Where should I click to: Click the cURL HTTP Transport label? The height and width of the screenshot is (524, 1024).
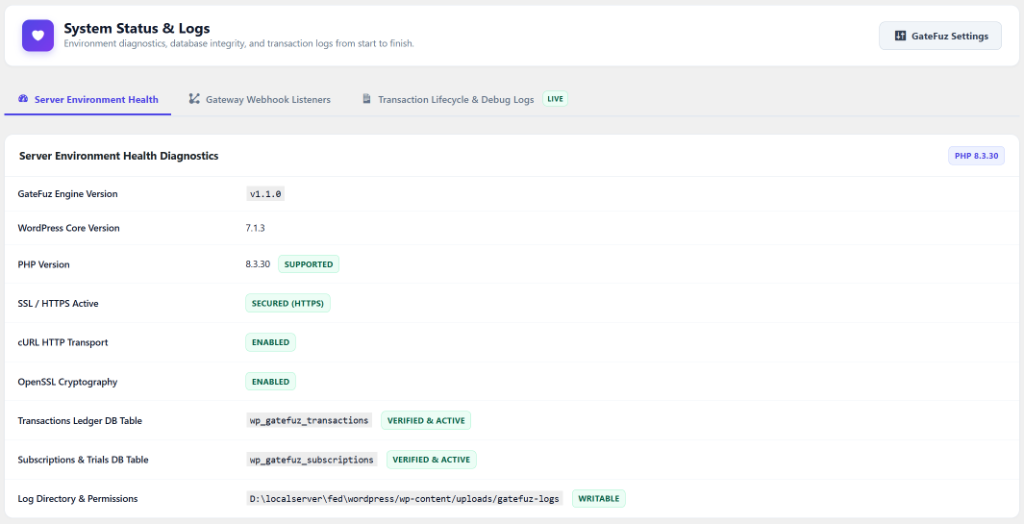tap(63, 342)
